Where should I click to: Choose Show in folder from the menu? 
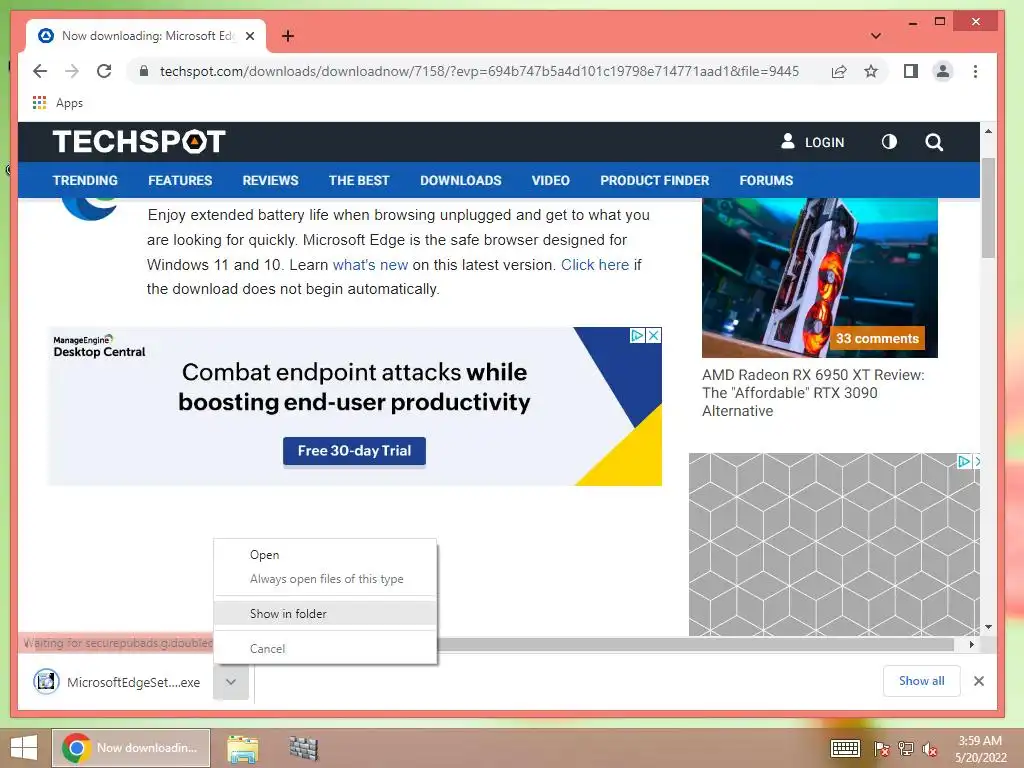(325, 613)
